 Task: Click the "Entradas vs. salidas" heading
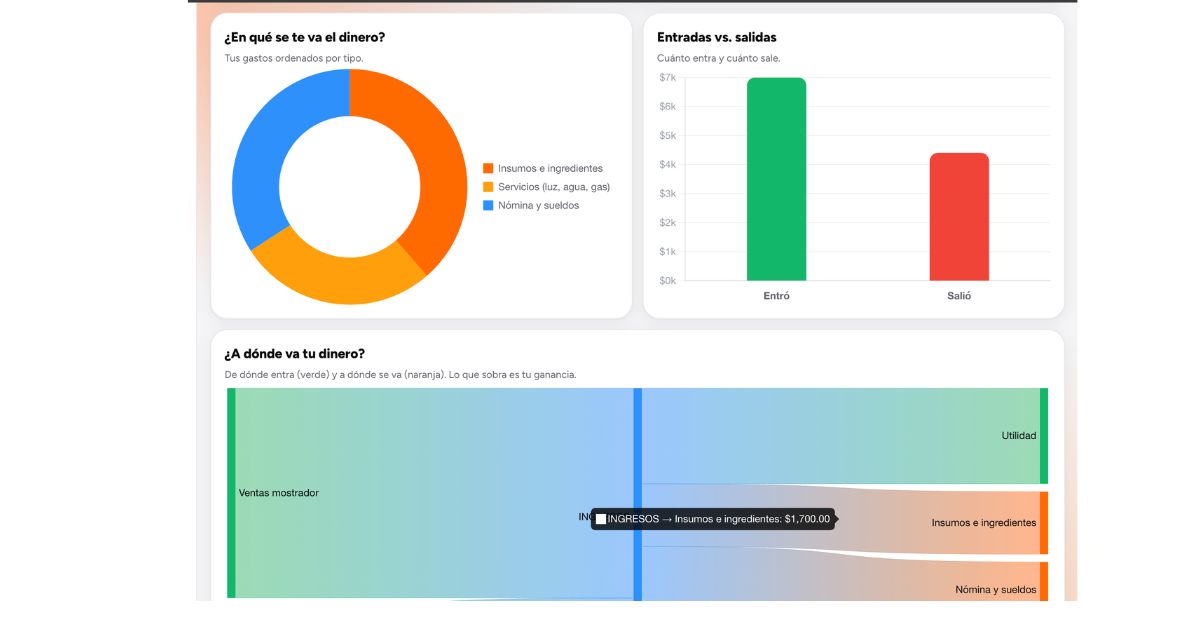(717, 38)
